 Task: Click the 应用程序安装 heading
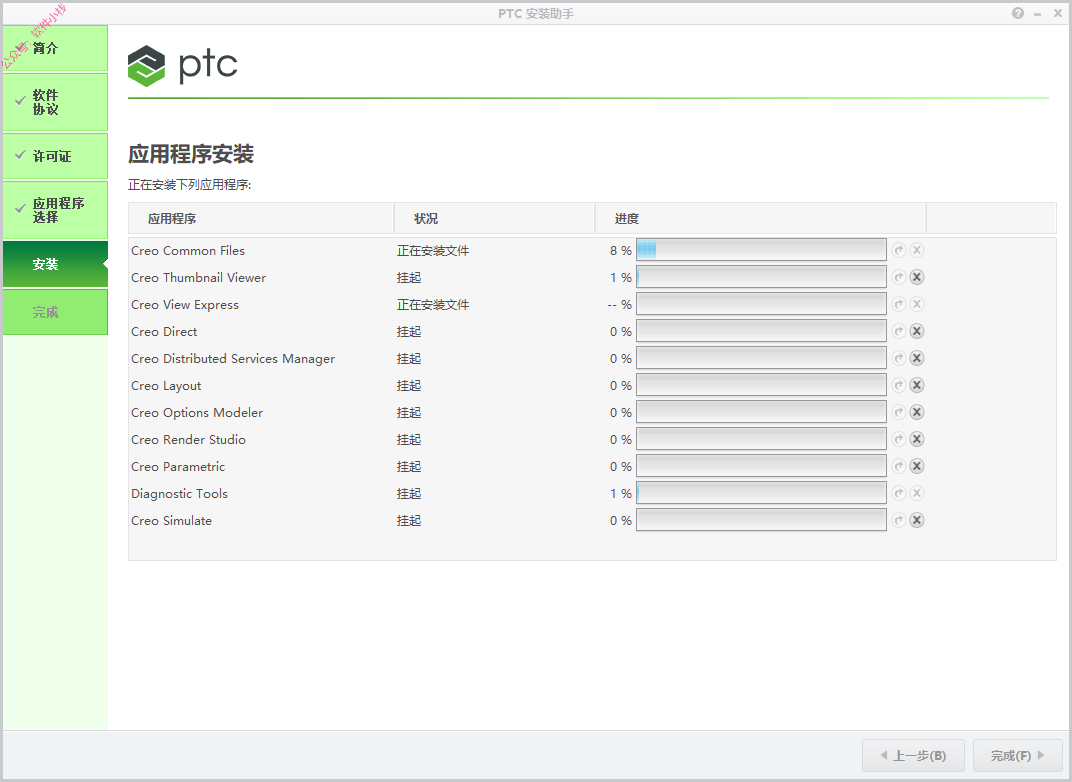coord(191,154)
